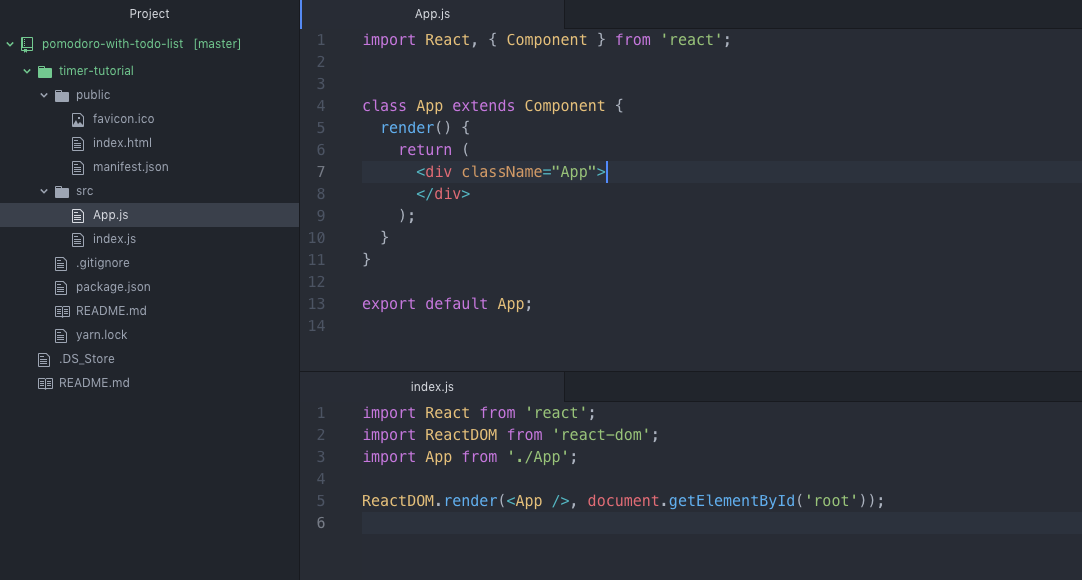Click the file icon beside index.js in src
This screenshot has height=580, width=1082.
point(78,238)
